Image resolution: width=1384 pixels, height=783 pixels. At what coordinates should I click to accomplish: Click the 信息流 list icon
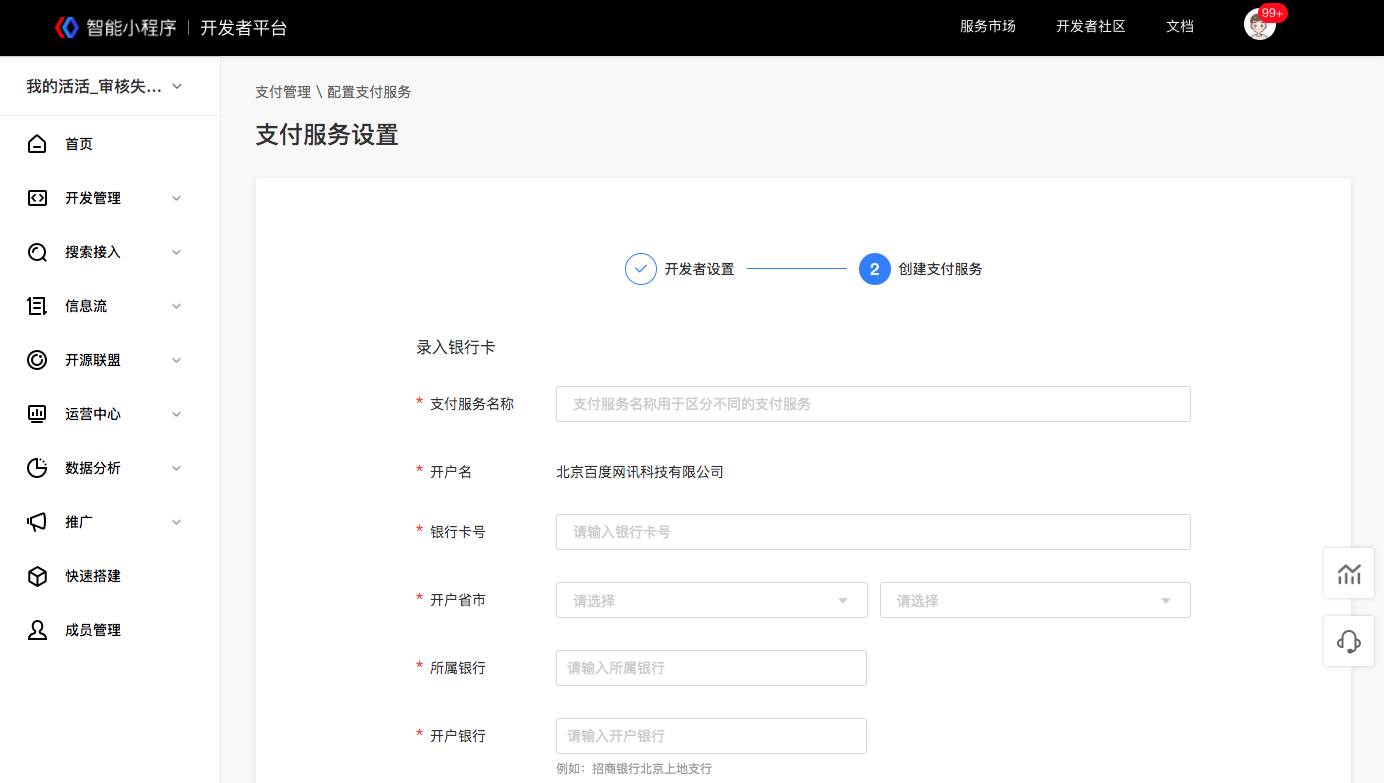tap(37, 306)
